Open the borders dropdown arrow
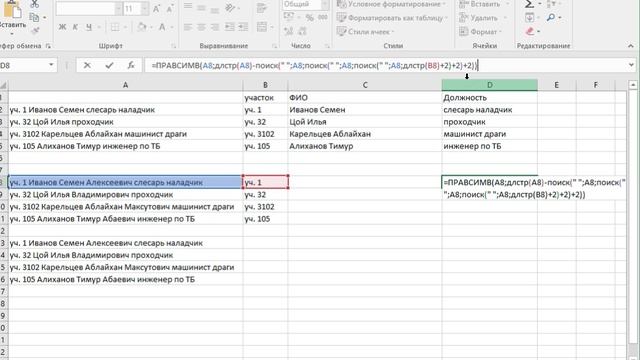This screenshot has width=640, height=360. [x=125, y=27]
